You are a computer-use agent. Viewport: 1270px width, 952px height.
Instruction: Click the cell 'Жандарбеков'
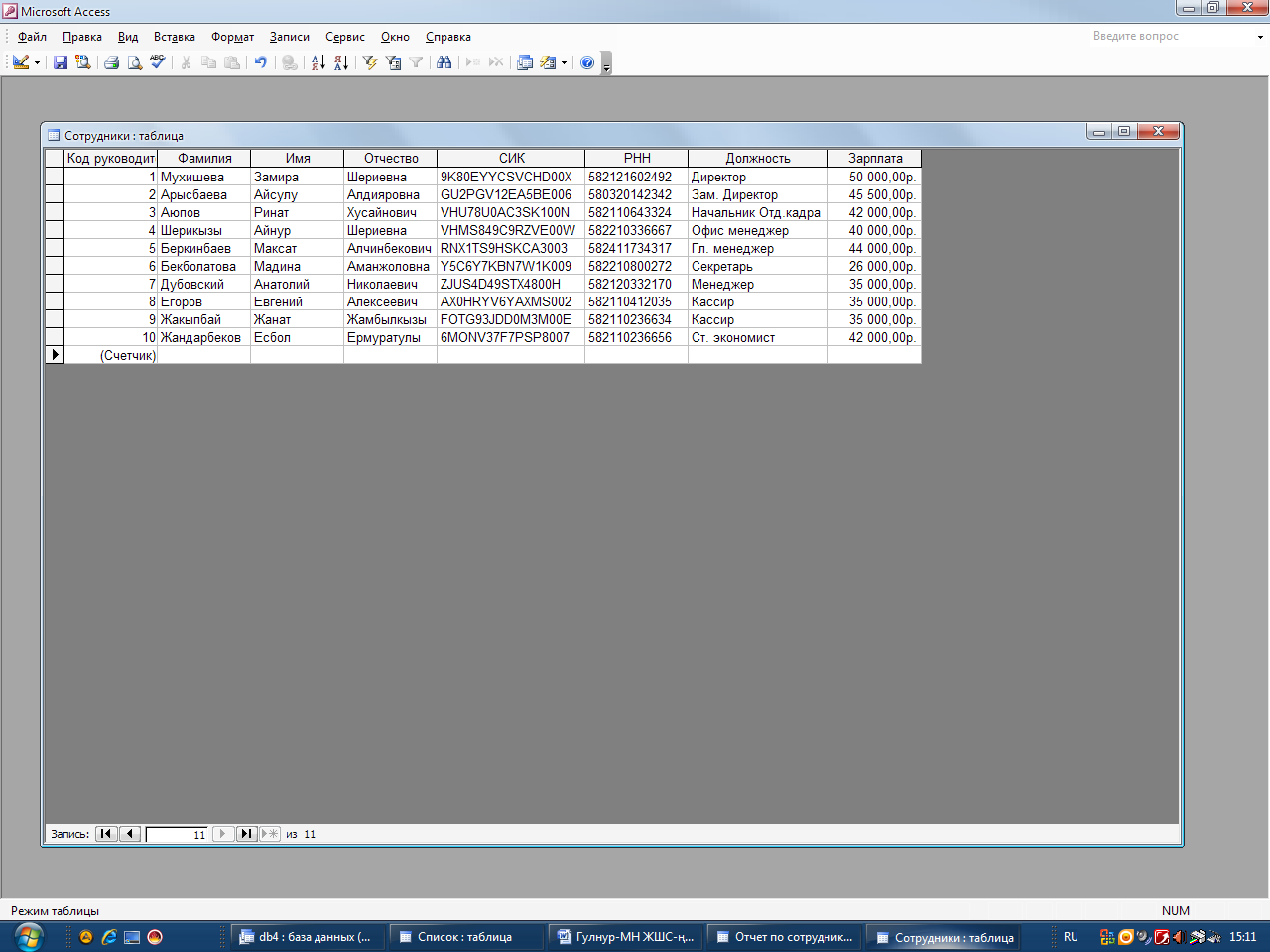point(203,337)
